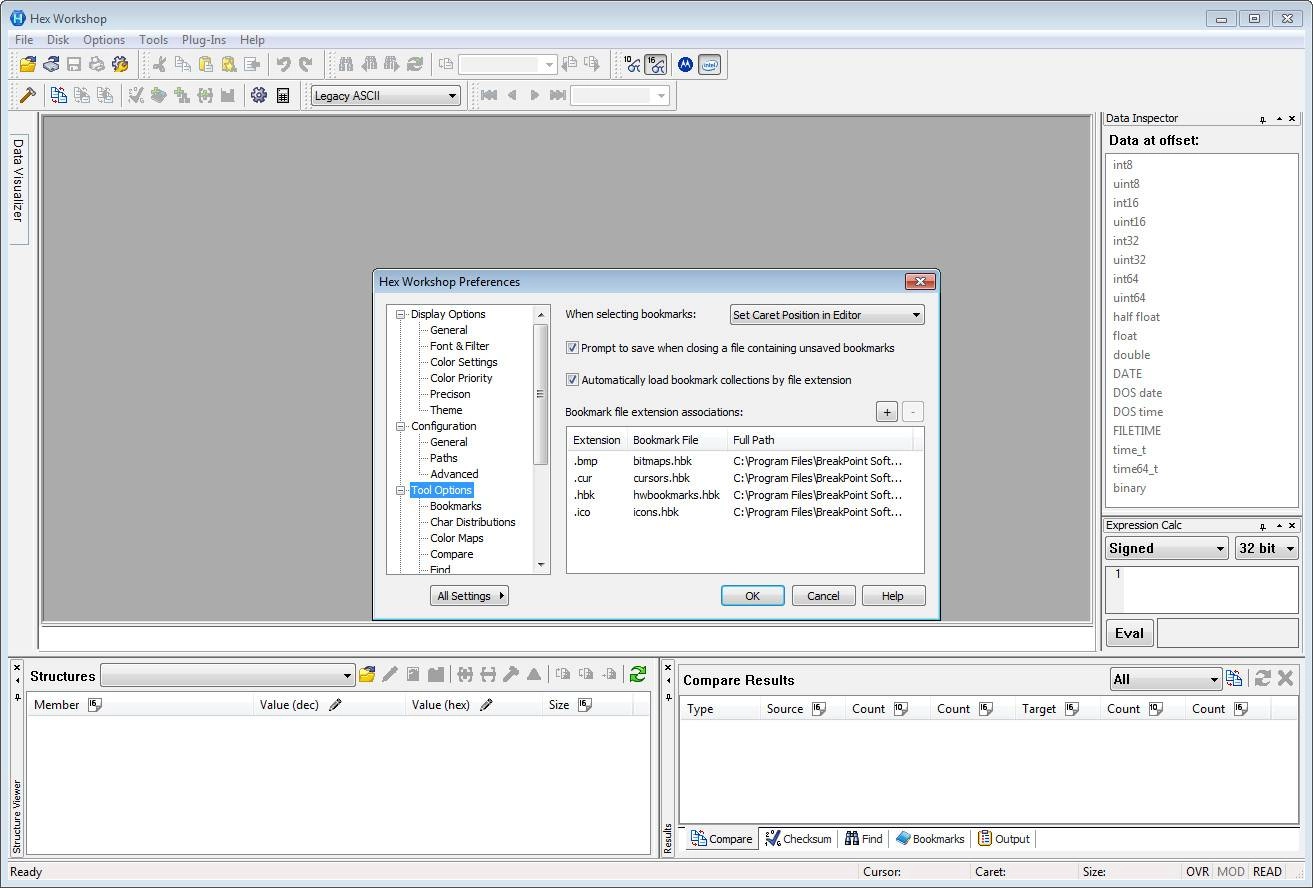The image size is (1313, 888).
Task: Open the 32 bit dropdown
Action: click(x=1267, y=548)
